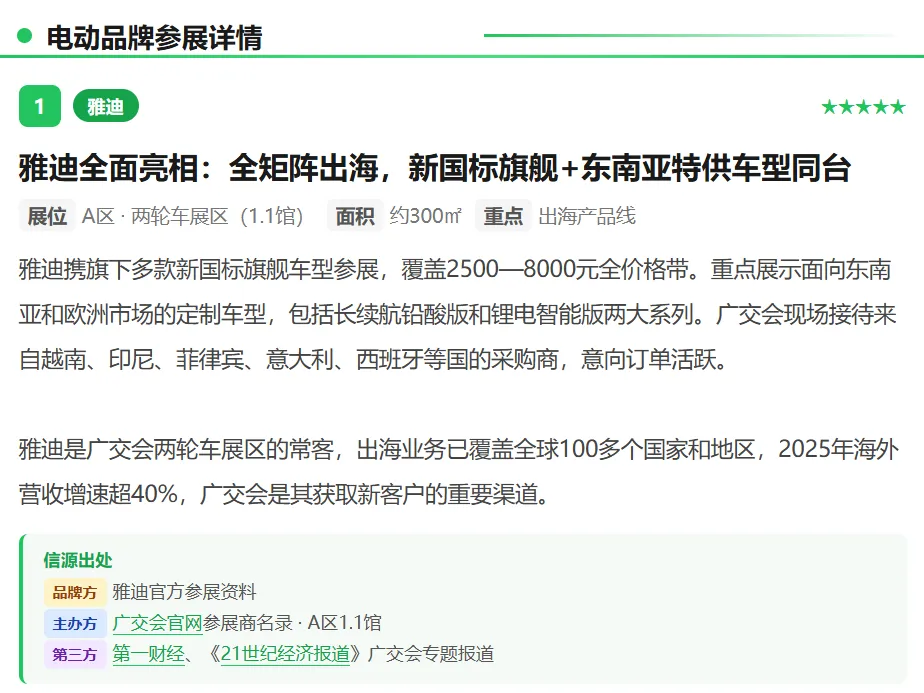
Task: Click the paragraph starting 雅迪携旗下多款新国标
Action: [457, 314]
